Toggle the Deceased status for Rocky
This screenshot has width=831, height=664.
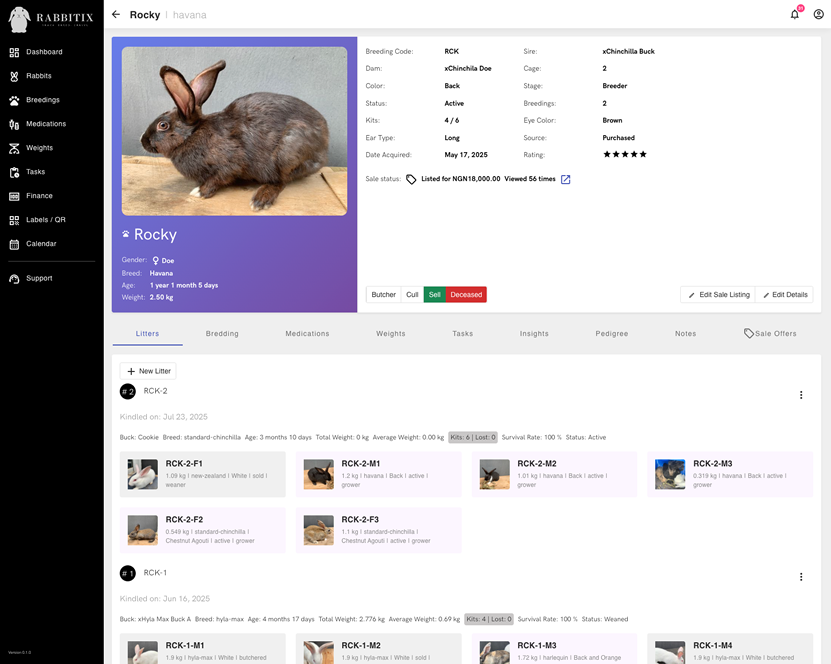click(x=467, y=295)
